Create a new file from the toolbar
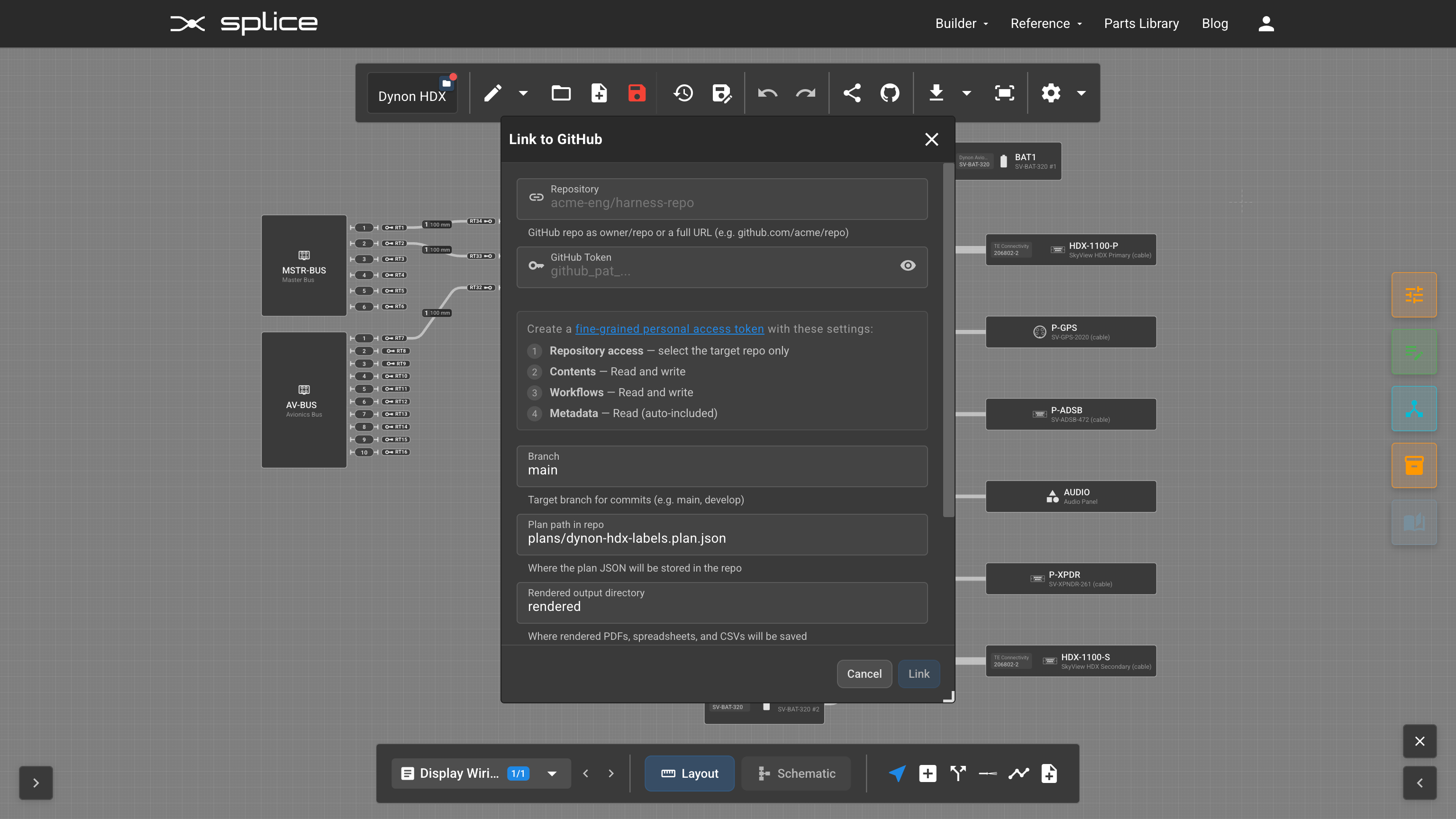This screenshot has width=1456, height=819. click(x=599, y=93)
